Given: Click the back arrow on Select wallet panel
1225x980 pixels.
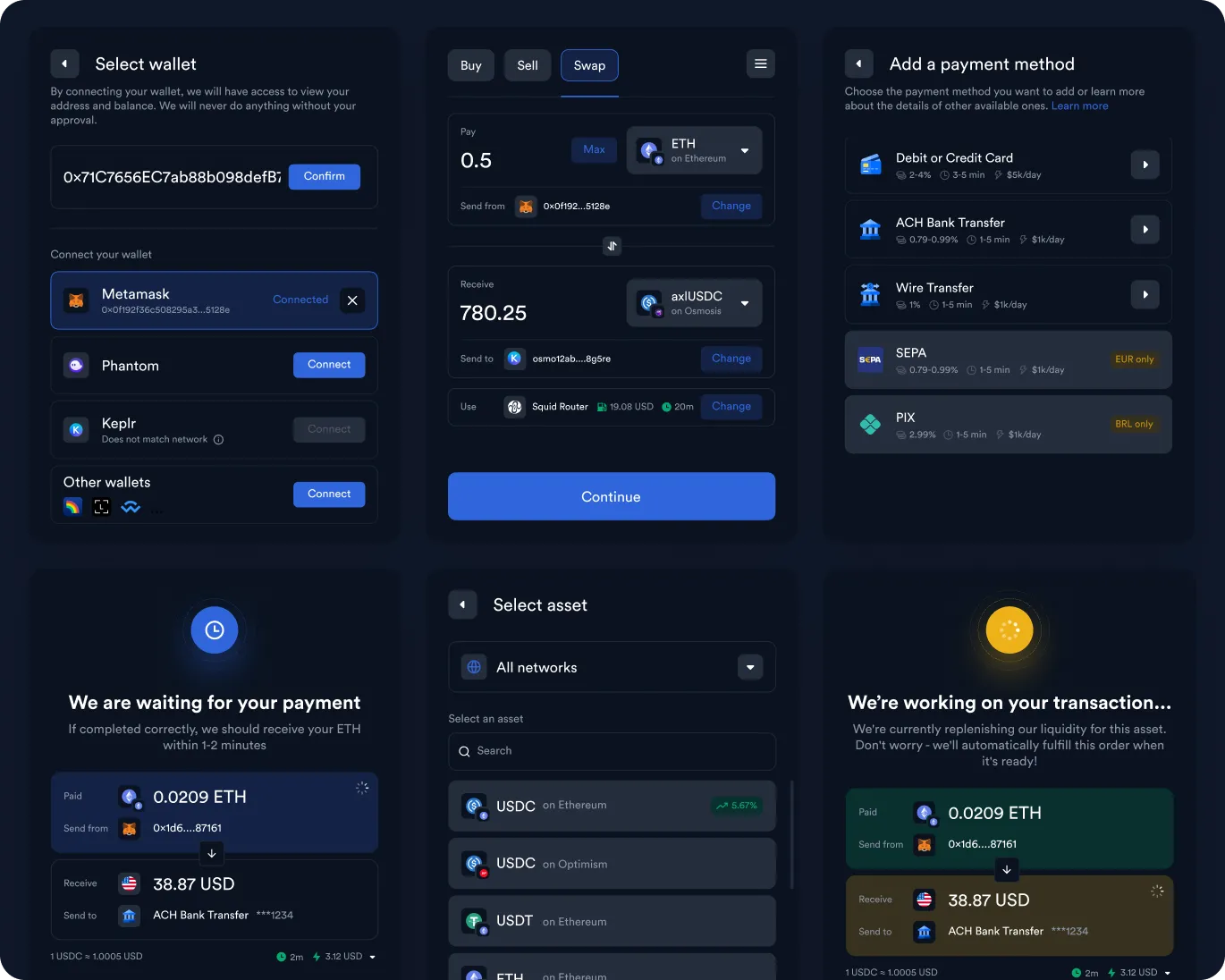Looking at the screenshot, I should pos(64,63).
